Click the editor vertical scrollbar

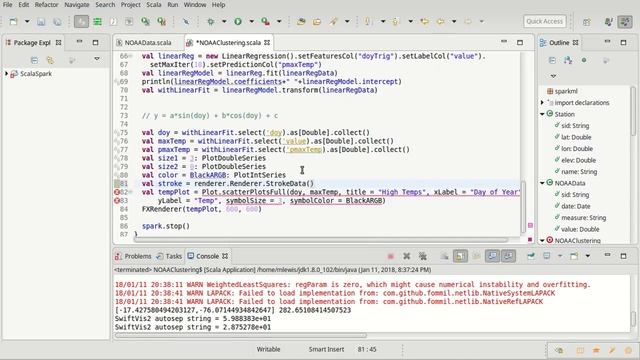pyautogui.click(x=523, y=207)
